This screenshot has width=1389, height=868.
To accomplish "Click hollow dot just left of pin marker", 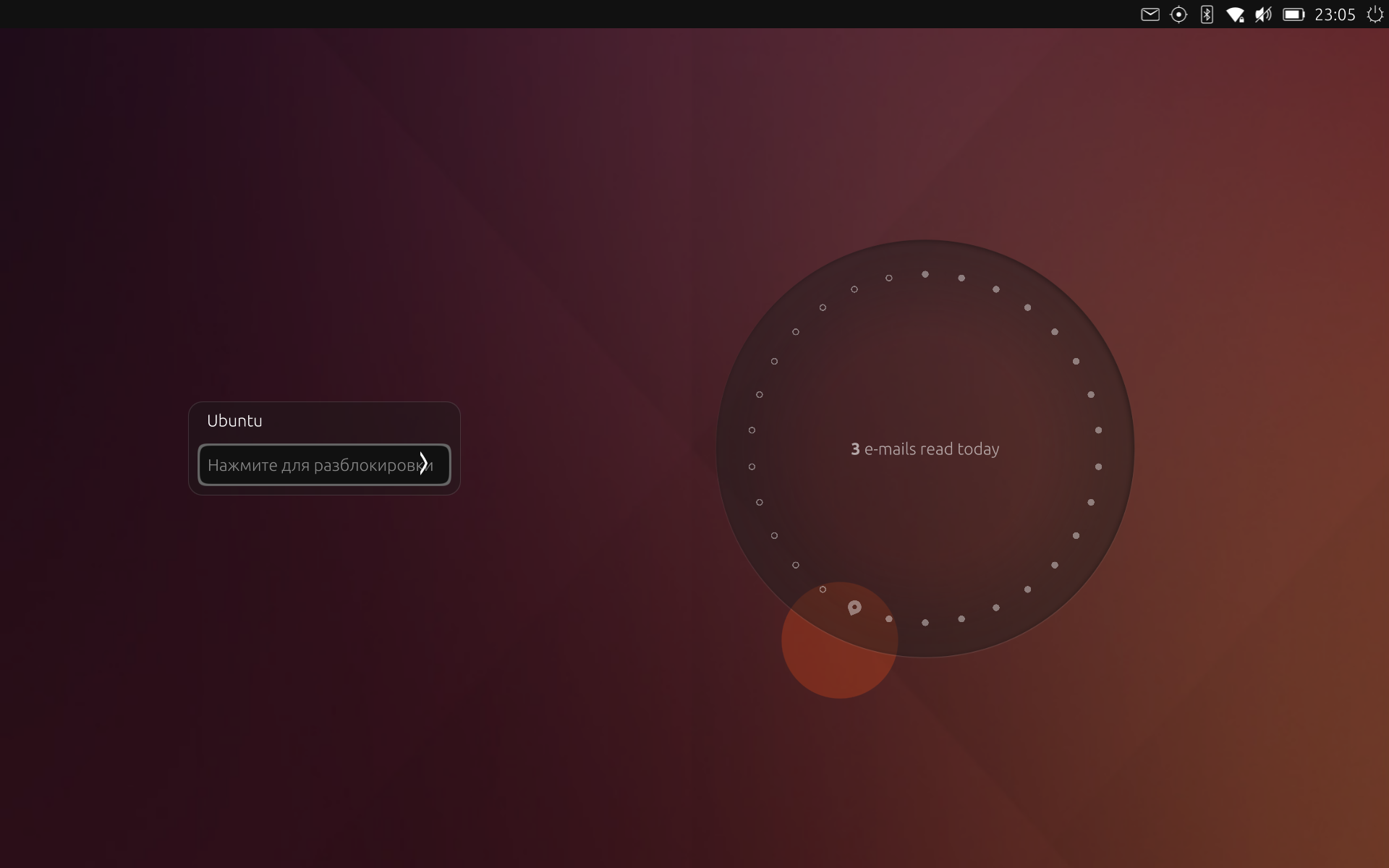I will pyautogui.click(x=823, y=590).
